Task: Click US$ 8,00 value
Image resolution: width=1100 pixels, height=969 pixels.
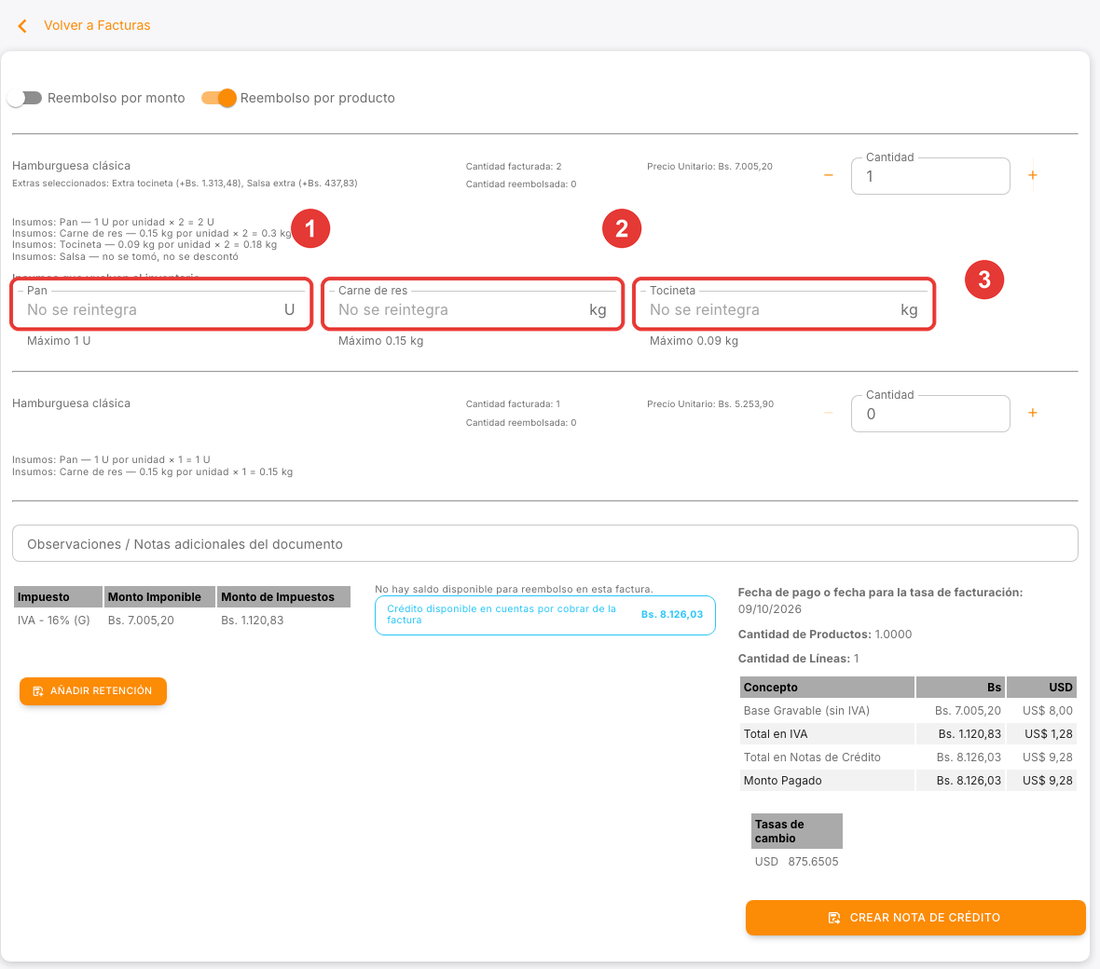Action: (x=1047, y=711)
